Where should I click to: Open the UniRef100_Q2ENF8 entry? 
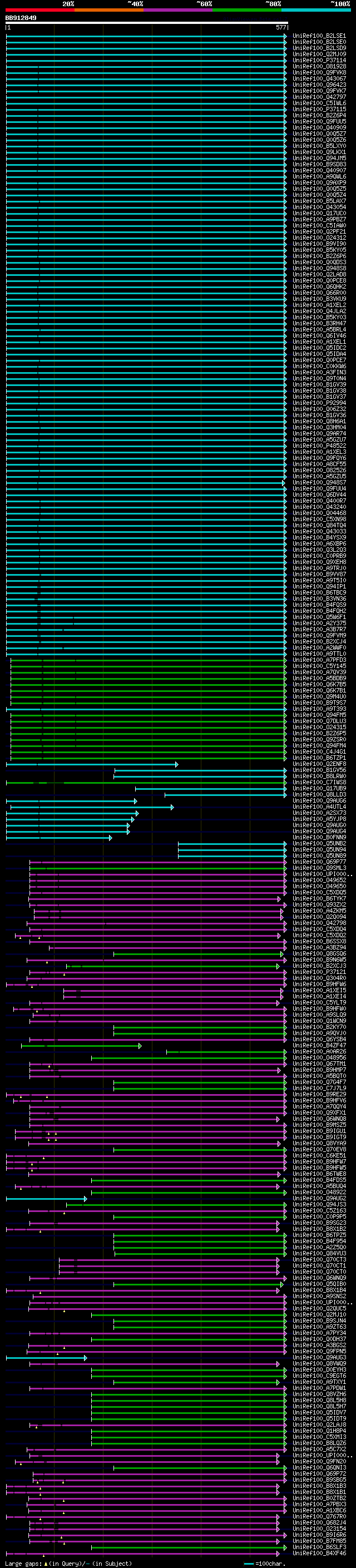(319, 764)
